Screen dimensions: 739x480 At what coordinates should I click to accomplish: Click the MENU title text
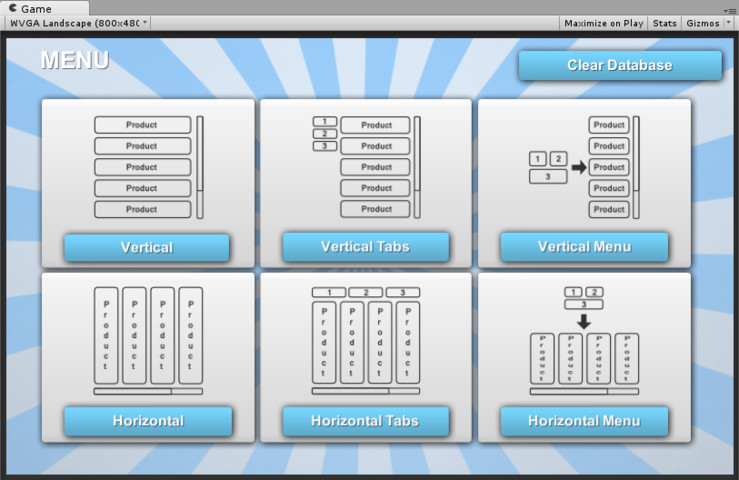click(x=75, y=60)
